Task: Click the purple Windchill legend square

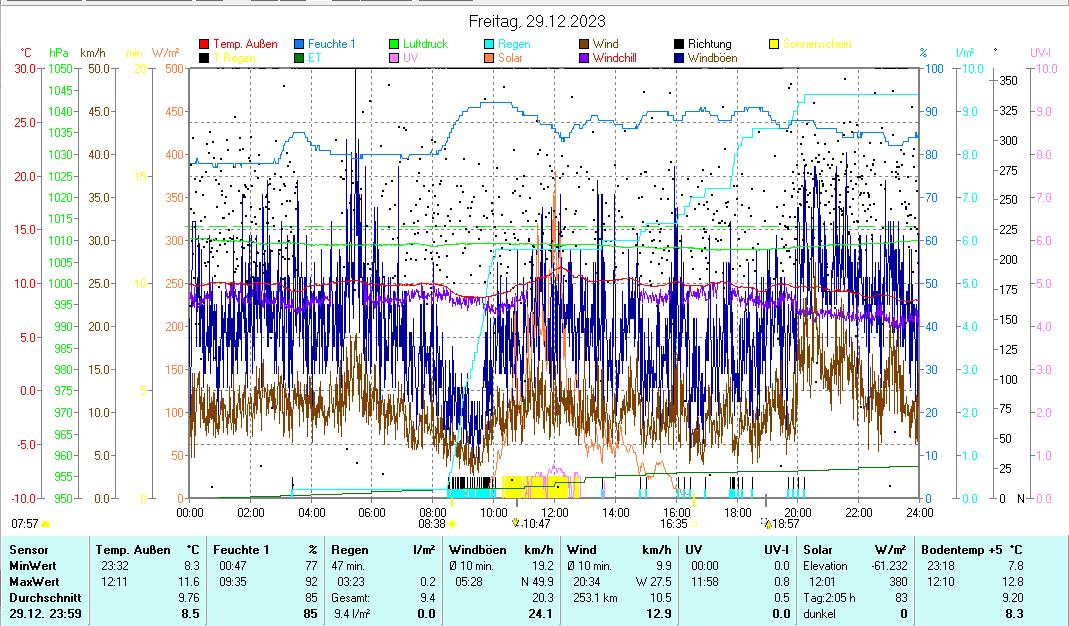Action: (x=584, y=58)
